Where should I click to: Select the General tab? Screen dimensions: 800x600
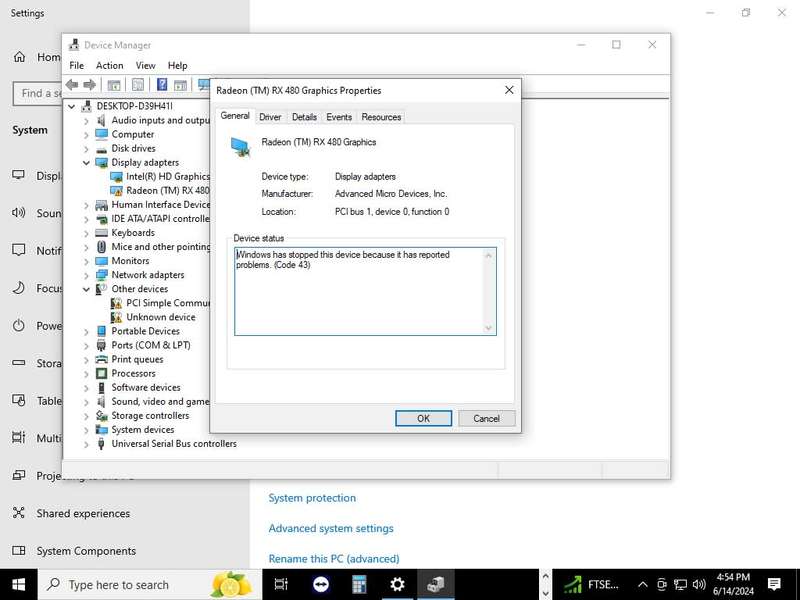[x=235, y=116]
